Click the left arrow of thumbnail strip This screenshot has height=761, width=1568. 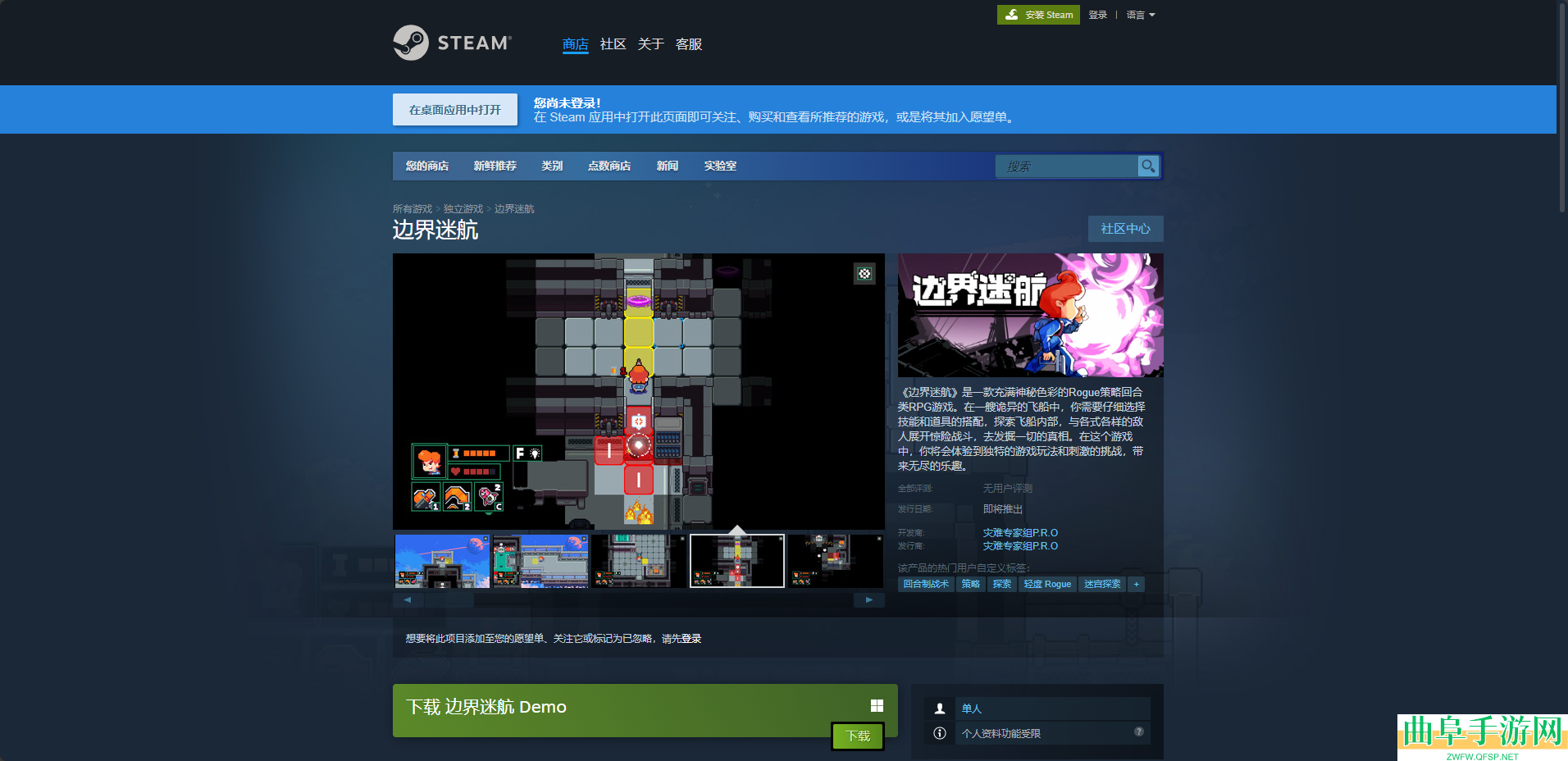coord(408,599)
